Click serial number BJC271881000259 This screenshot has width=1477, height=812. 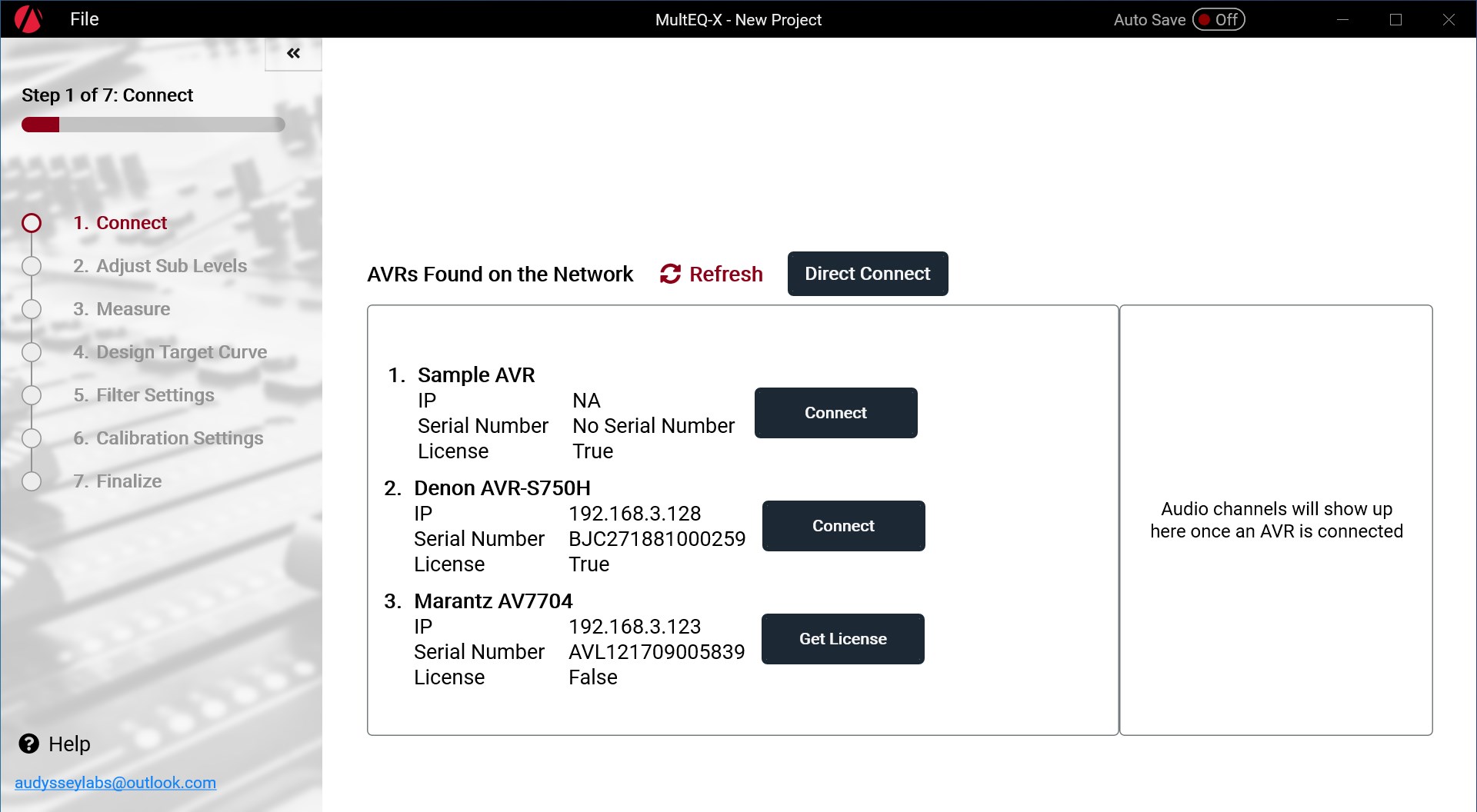(657, 539)
